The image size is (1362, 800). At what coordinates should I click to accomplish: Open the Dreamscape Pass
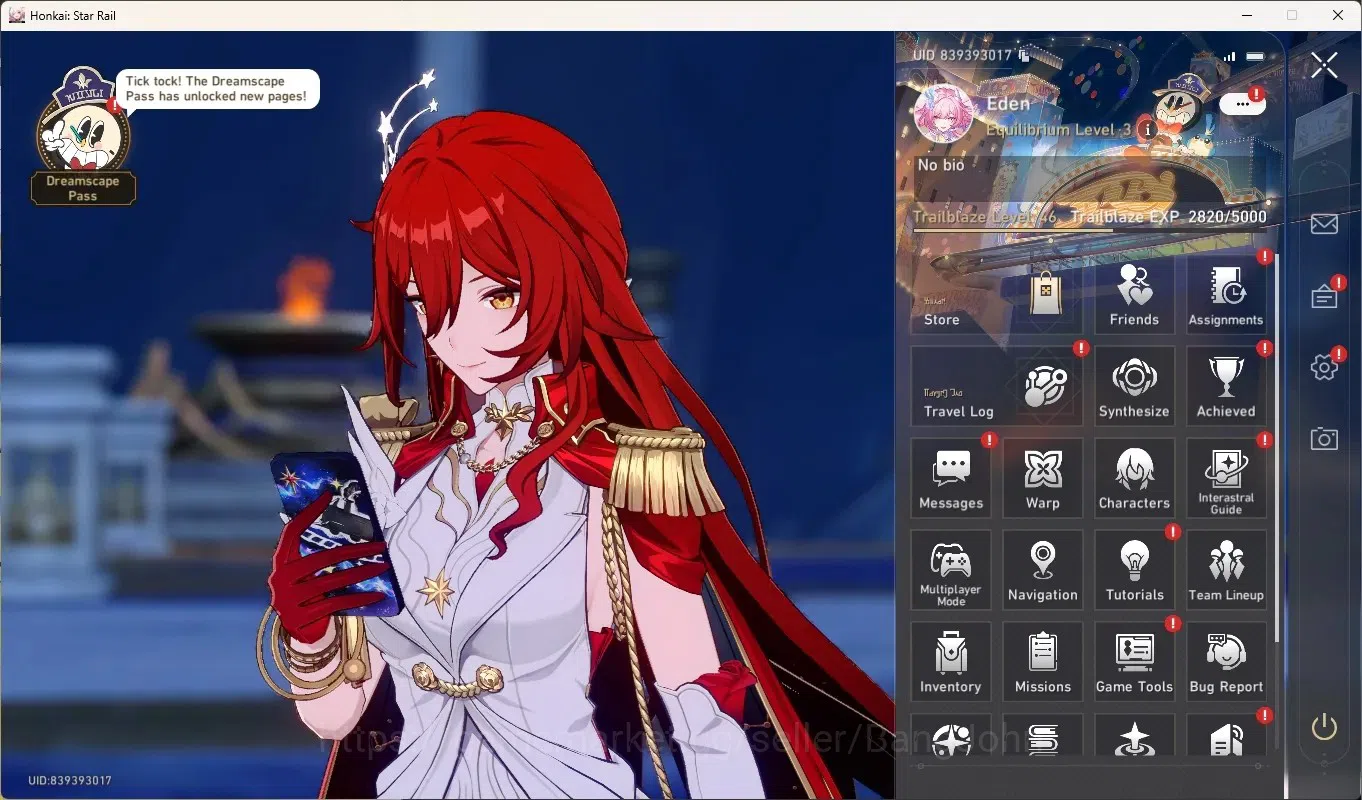pos(83,136)
